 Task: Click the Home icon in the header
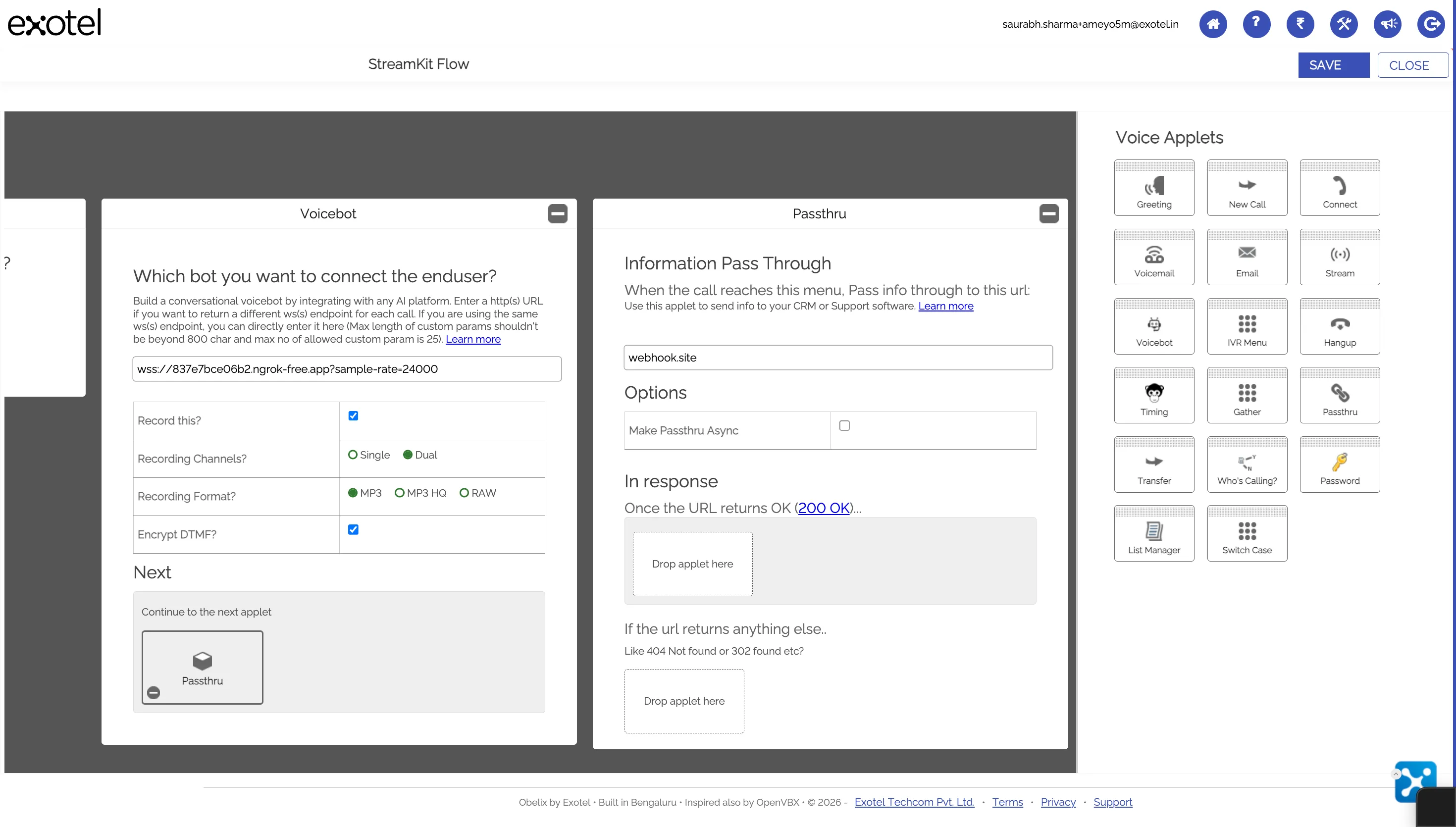pyautogui.click(x=1213, y=24)
